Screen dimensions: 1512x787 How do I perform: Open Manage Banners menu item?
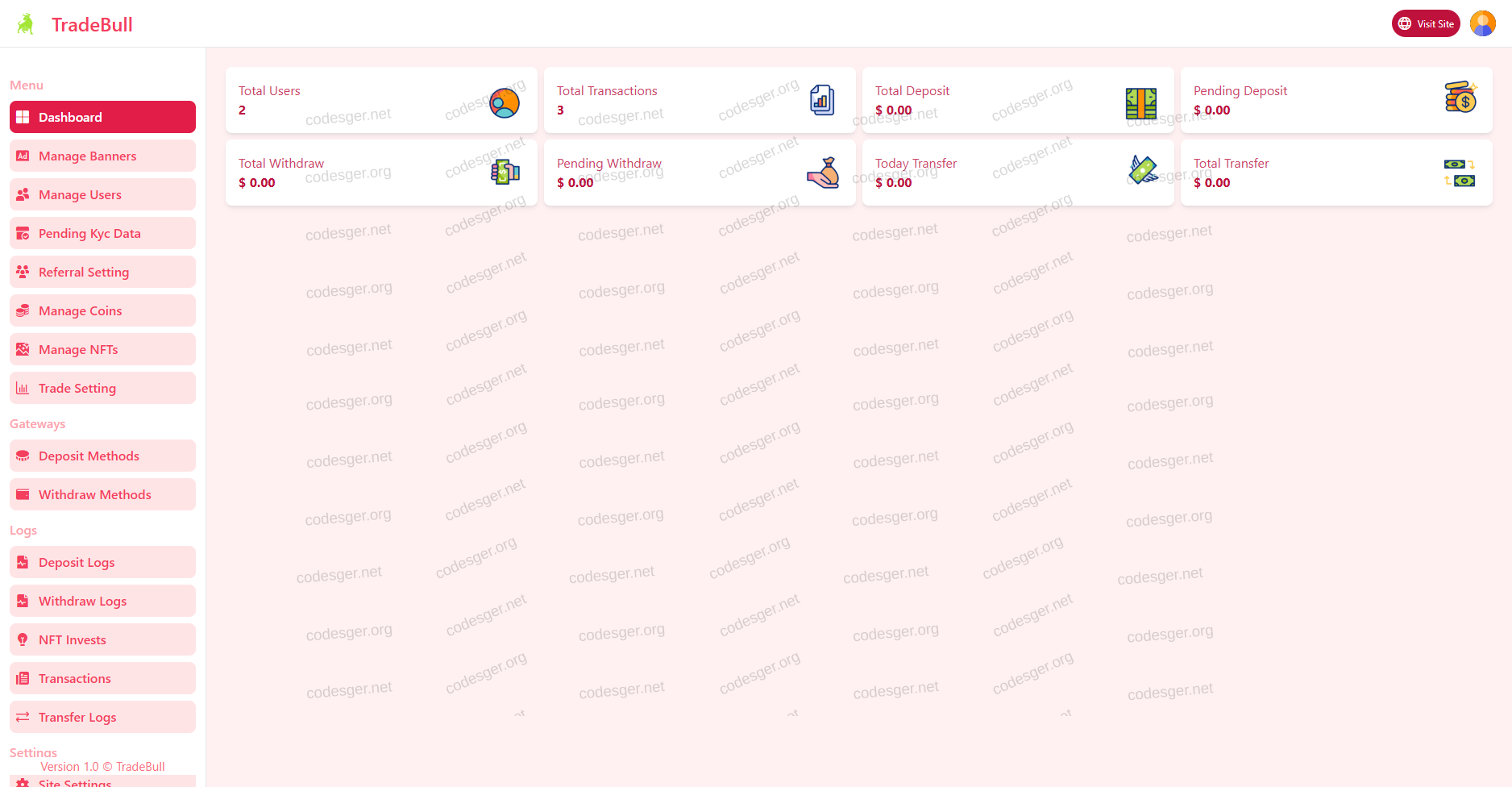click(x=102, y=156)
